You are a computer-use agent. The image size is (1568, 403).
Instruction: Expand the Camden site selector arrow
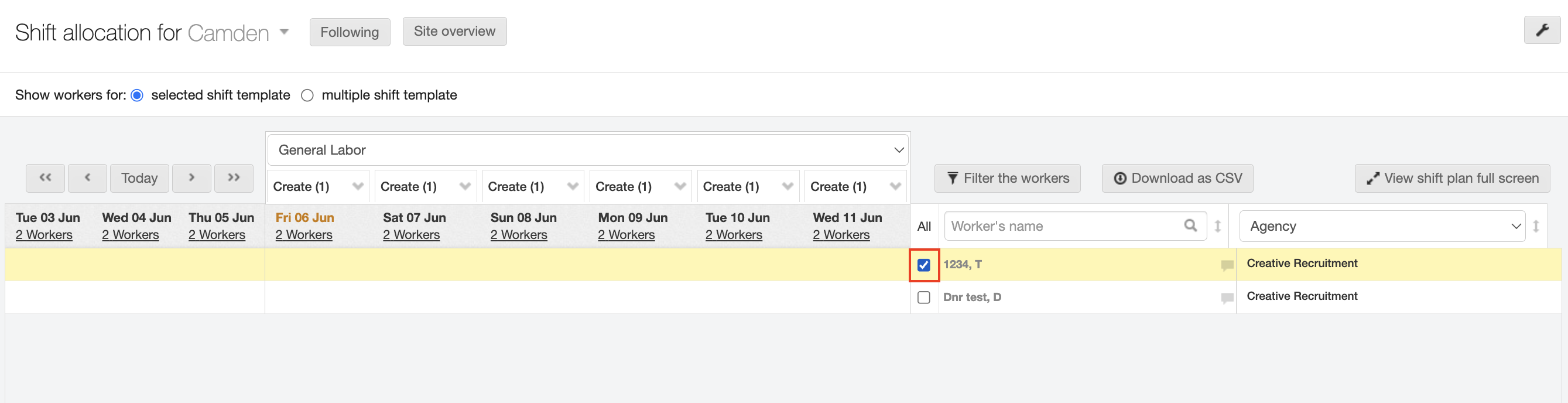(x=284, y=32)
